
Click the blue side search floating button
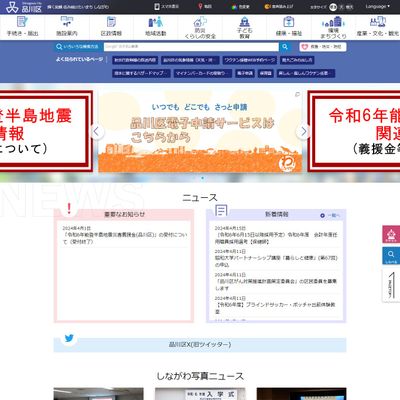(391, 256)
